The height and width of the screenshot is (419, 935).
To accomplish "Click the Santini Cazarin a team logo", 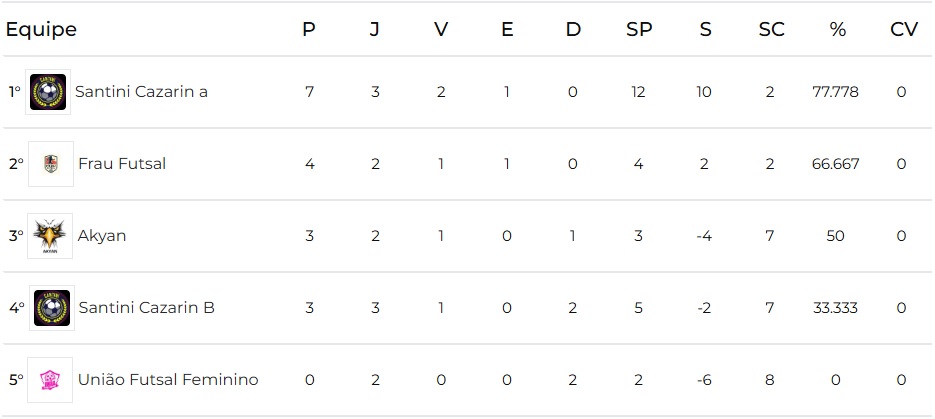I will (x=48, y=92).
